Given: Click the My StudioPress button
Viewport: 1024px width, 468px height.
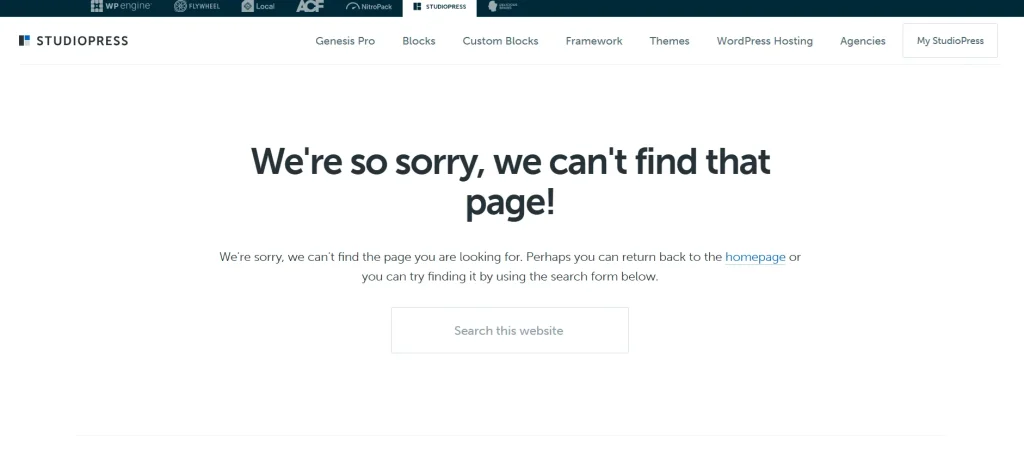Looking at the screenshot, I should [950, 40].
